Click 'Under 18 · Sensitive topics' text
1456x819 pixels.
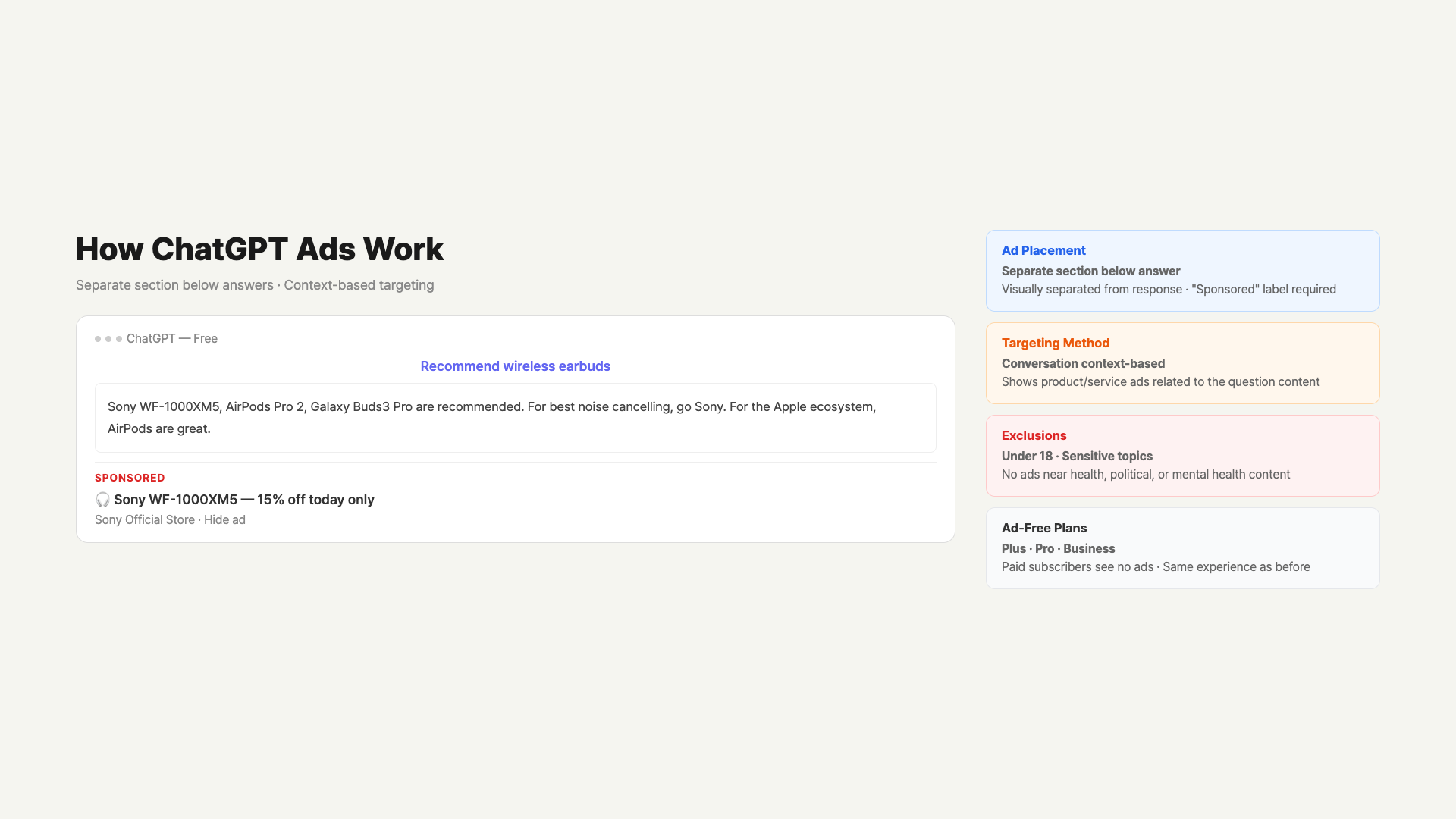click(x=1077, y=457)
